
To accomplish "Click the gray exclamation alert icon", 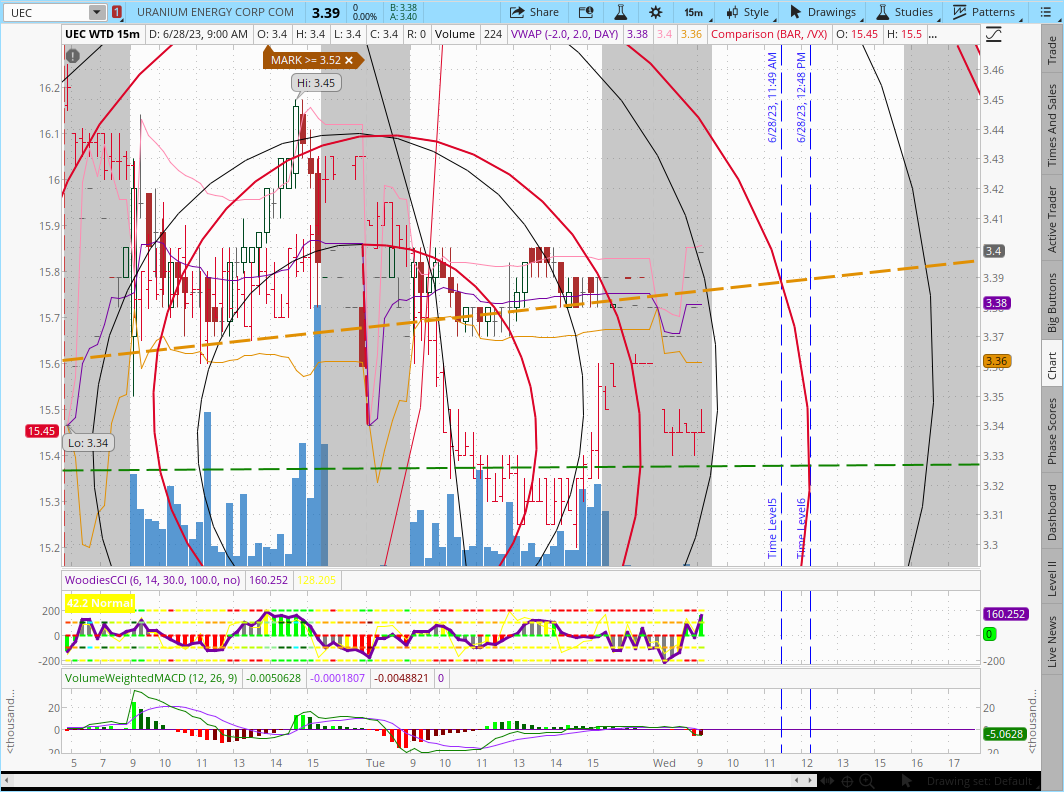I will [x=73, y=55].
